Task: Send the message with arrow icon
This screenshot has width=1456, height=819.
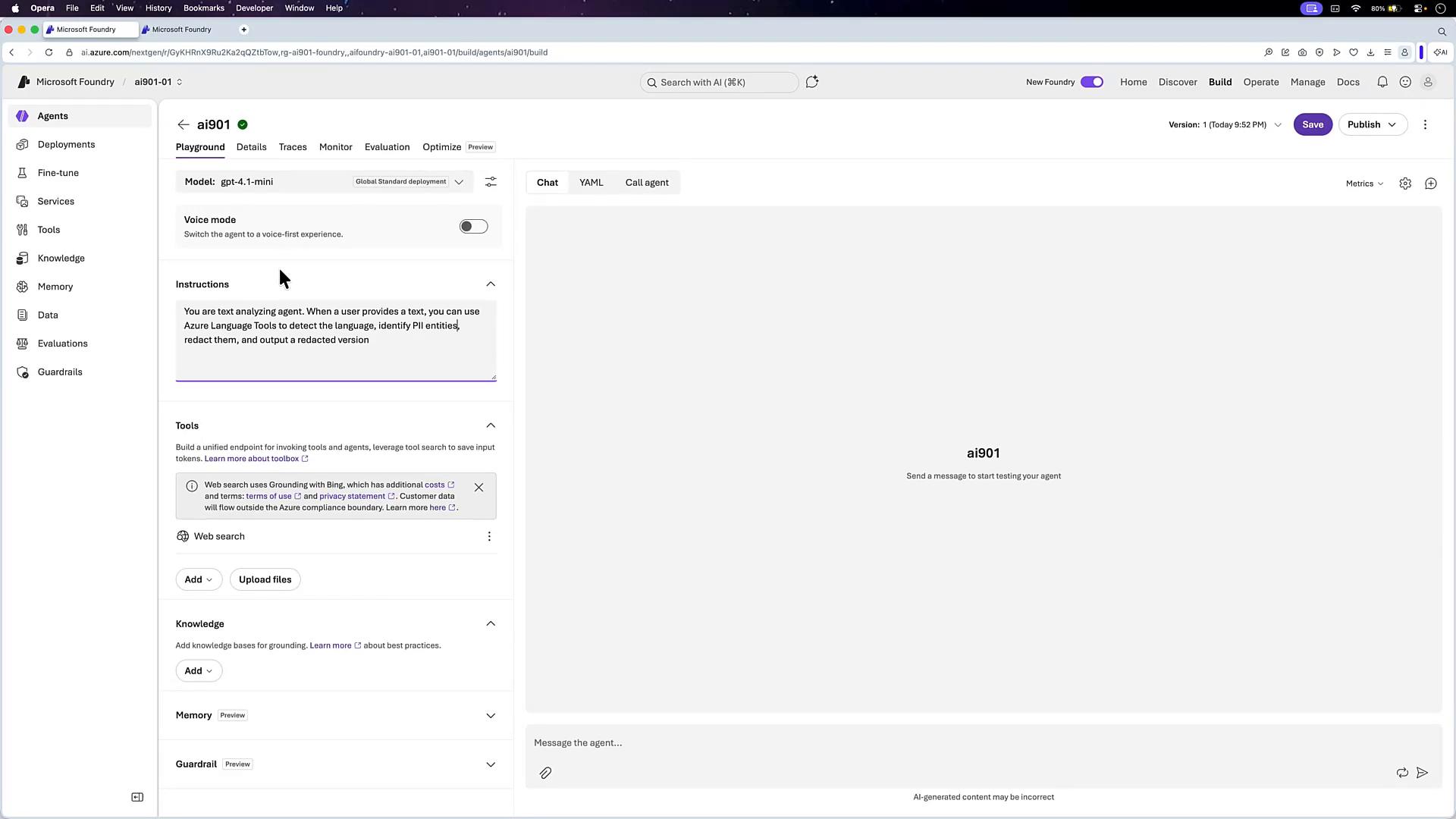Action: pos(1422,773)
